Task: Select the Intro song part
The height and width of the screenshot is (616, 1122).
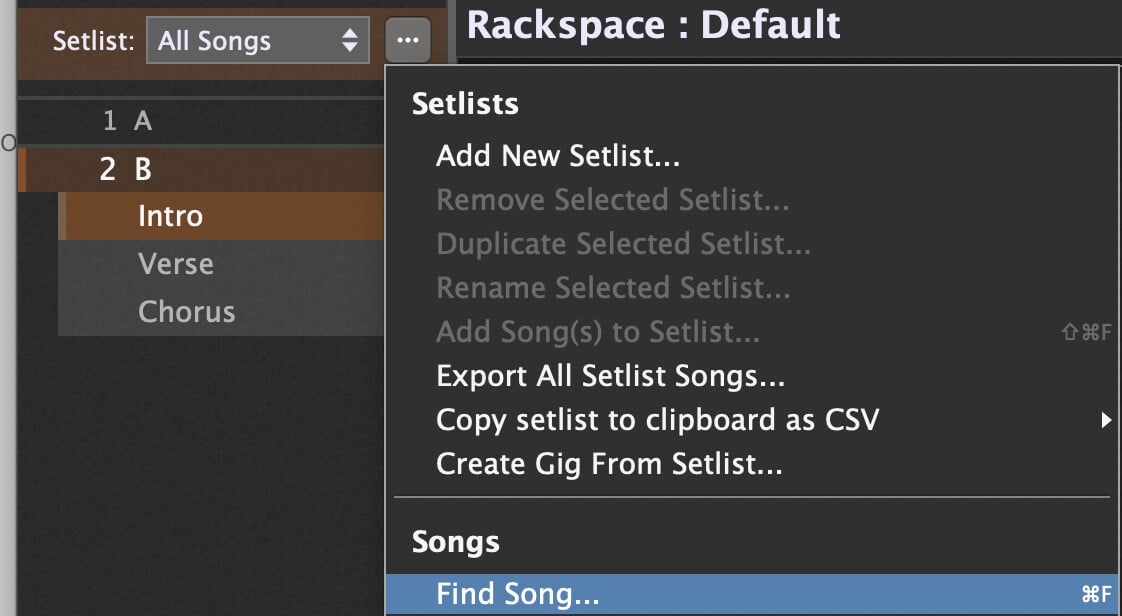Action: pos(170,216)
